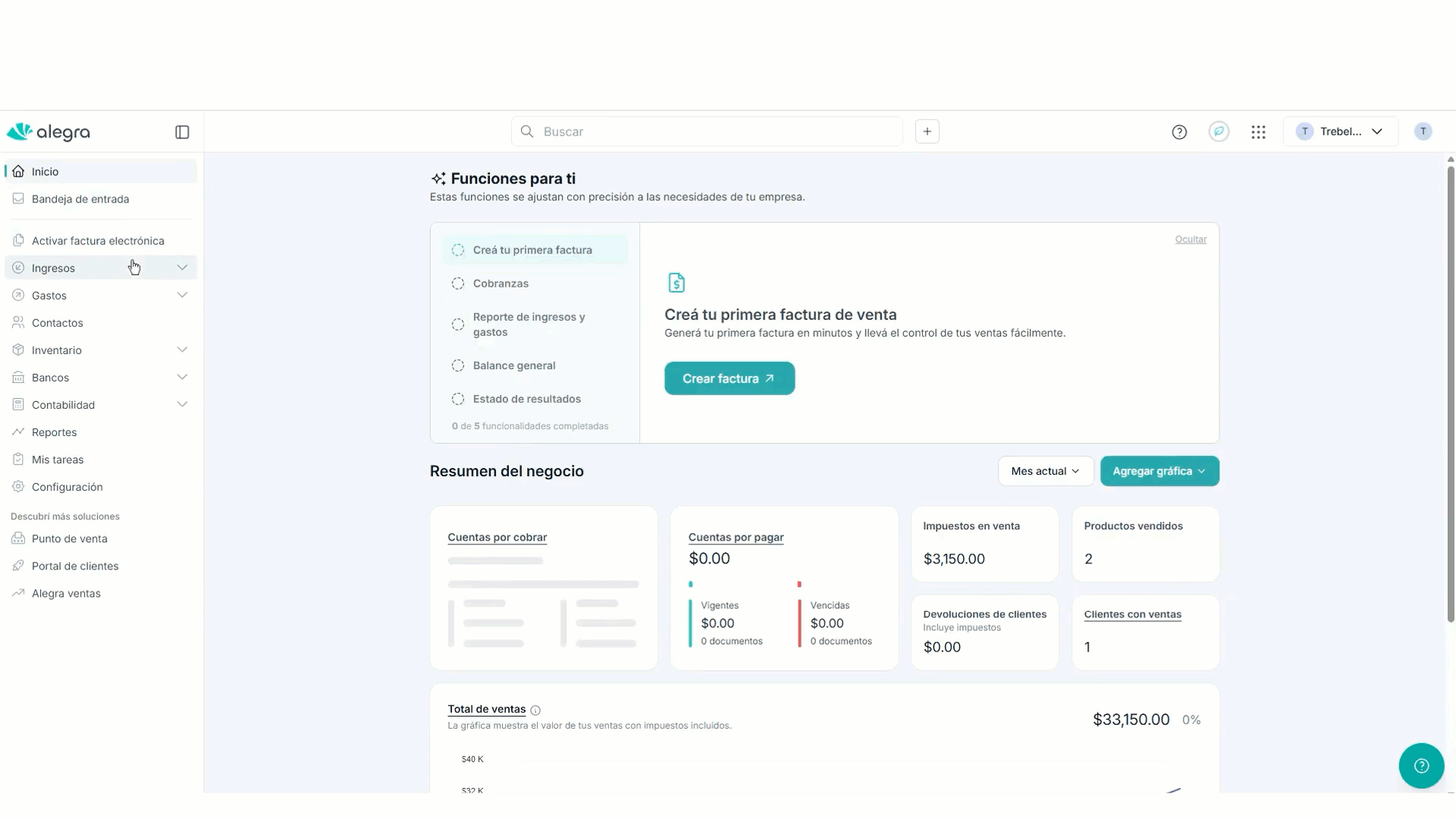Go to Inicio in sidebar

click(x=101, y=171)
